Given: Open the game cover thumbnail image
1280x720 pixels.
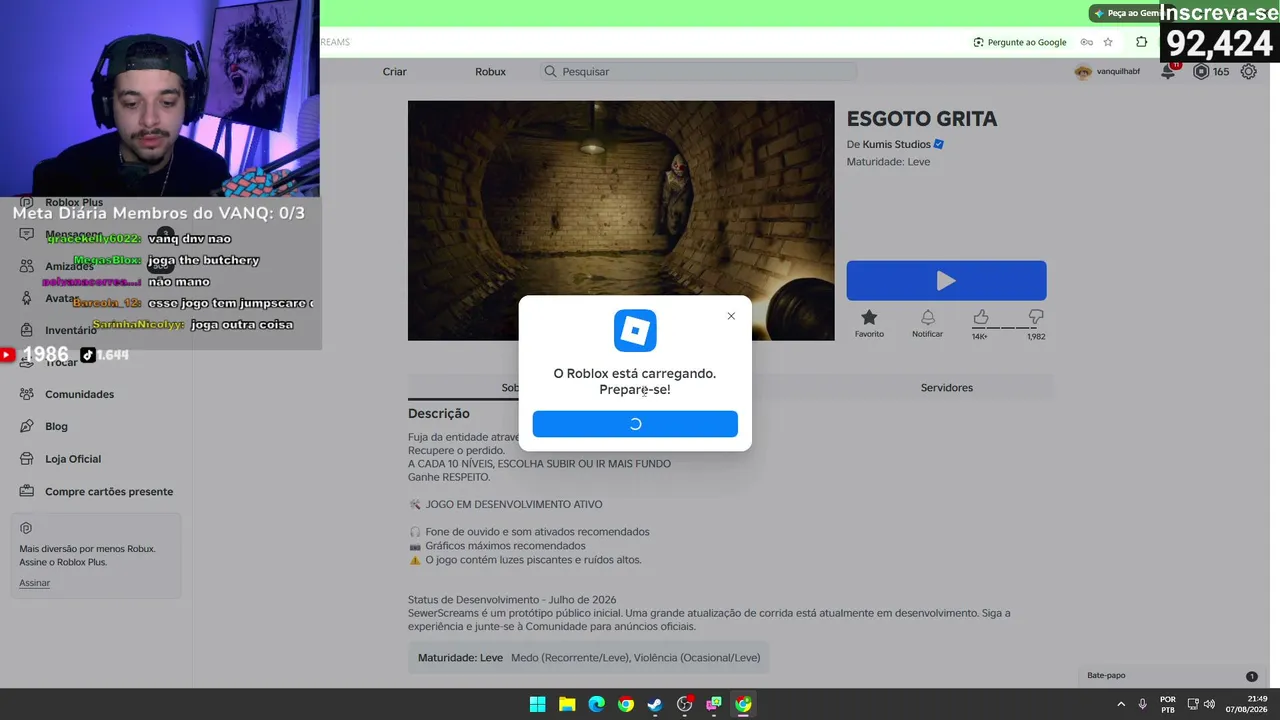Looking at the screenshot, I should click(621, 220).
